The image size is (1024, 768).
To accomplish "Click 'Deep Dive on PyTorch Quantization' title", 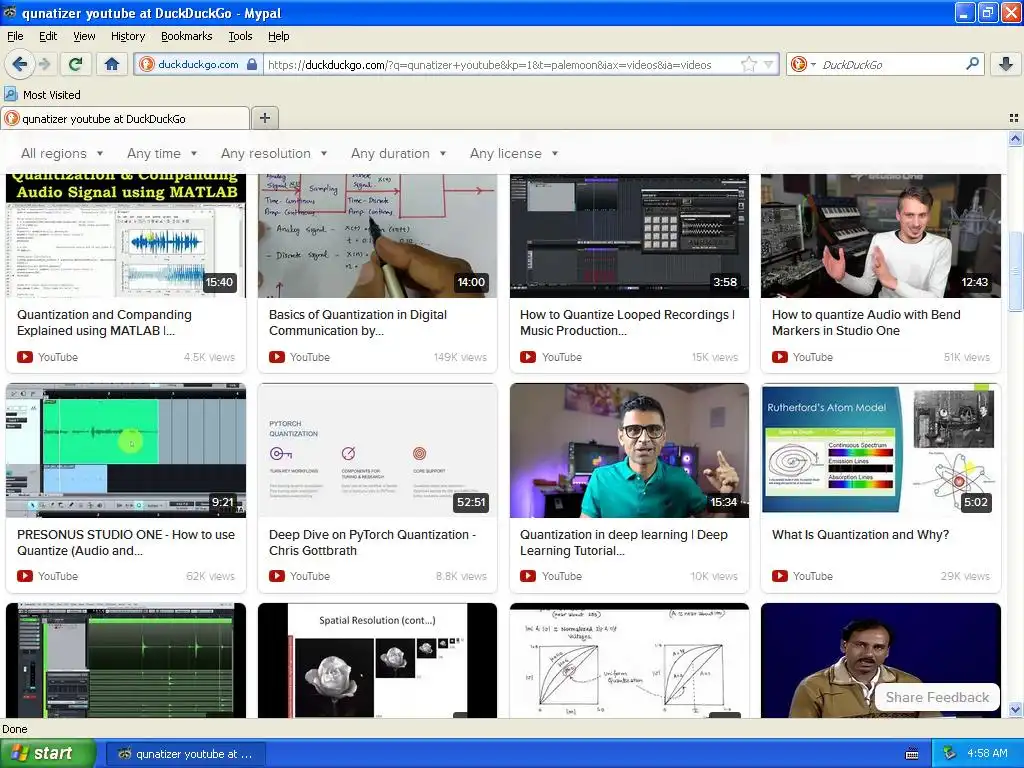I will point(372,542).
